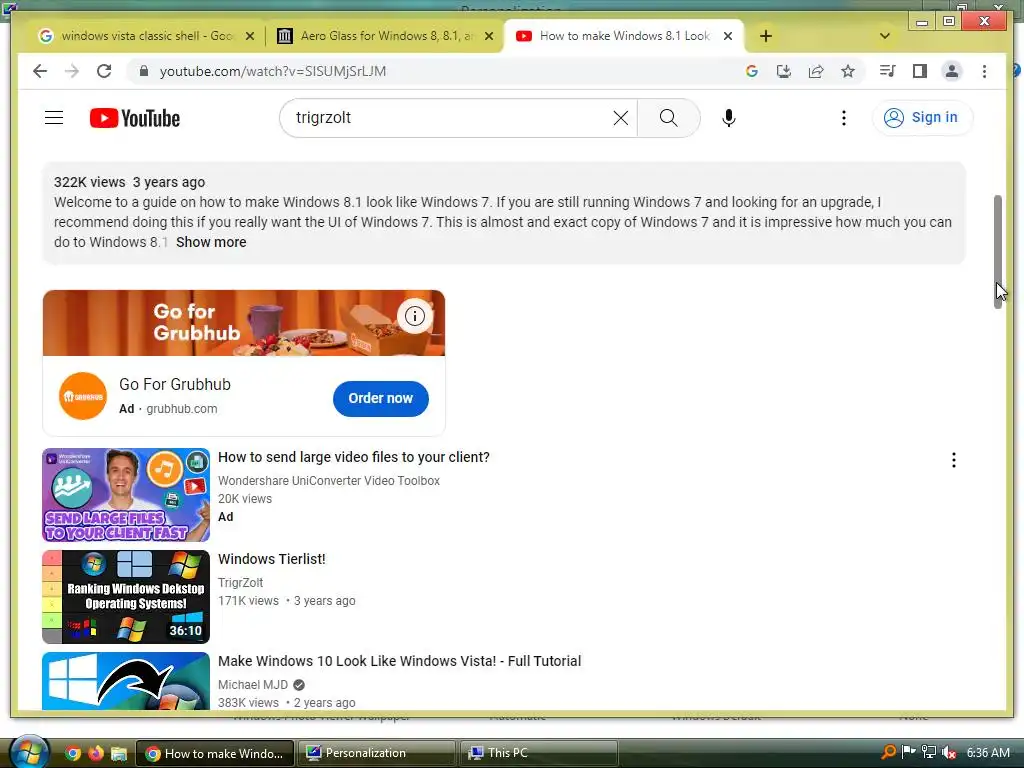Reload the YouTube page
Screen dimensions: 1024x768
click(x=104, y=71)
